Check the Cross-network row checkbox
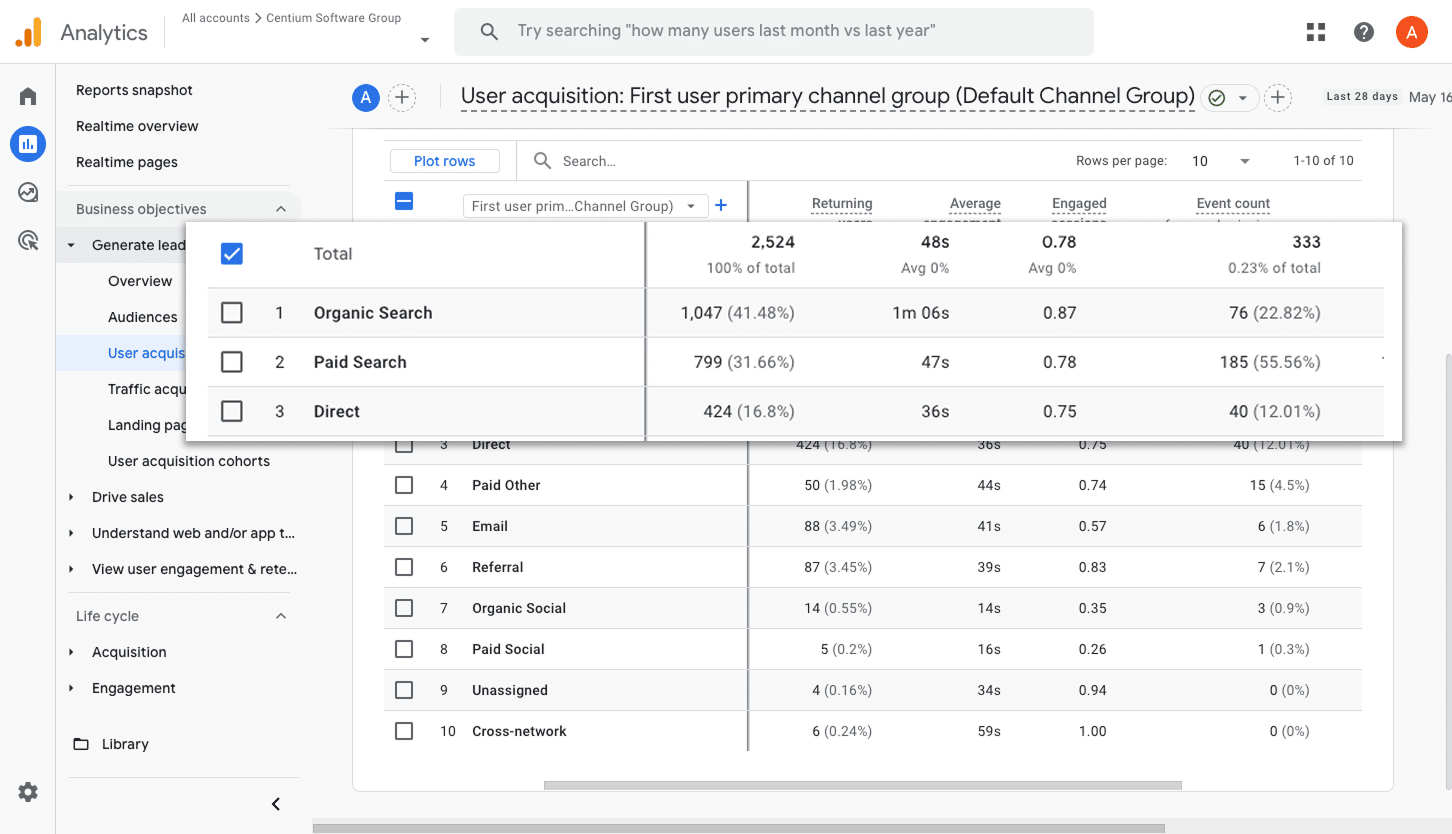 404,731
